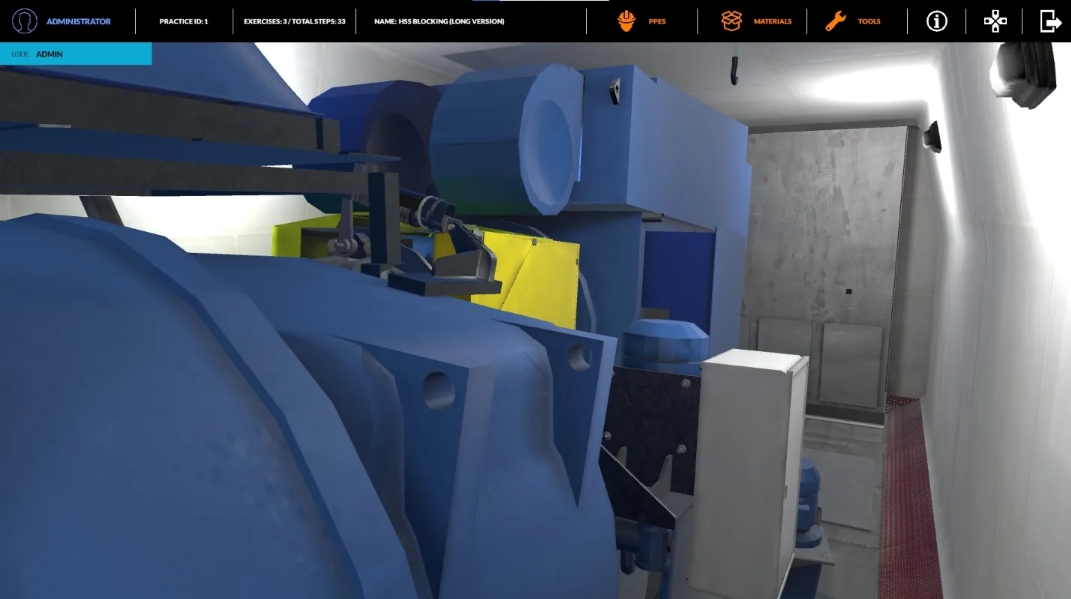Viewport: 1071px width, 599px height.
Task: Click the administrator profile avatar icon
Action: [24, 21]
